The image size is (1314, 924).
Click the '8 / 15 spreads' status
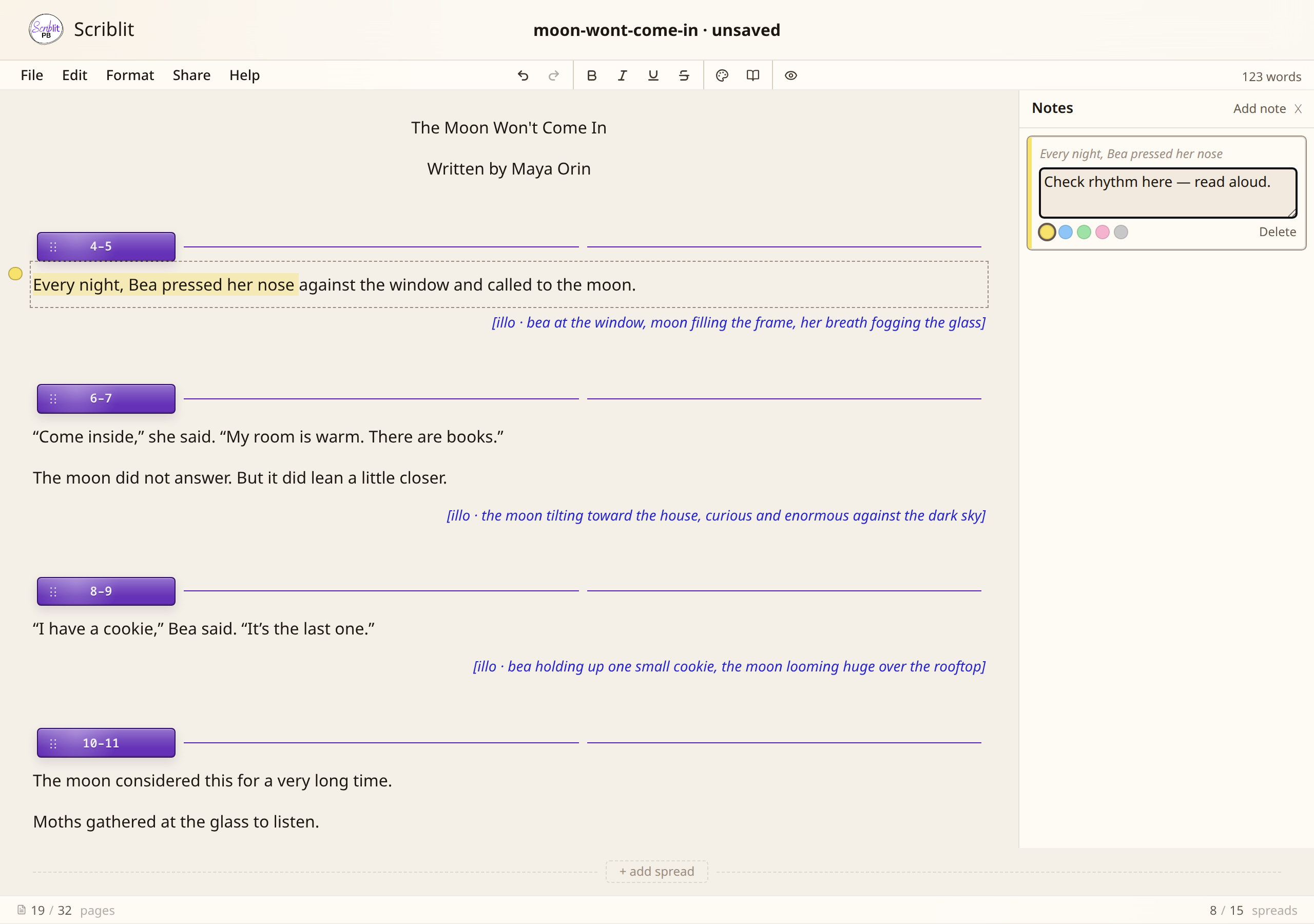[1253, 910]
